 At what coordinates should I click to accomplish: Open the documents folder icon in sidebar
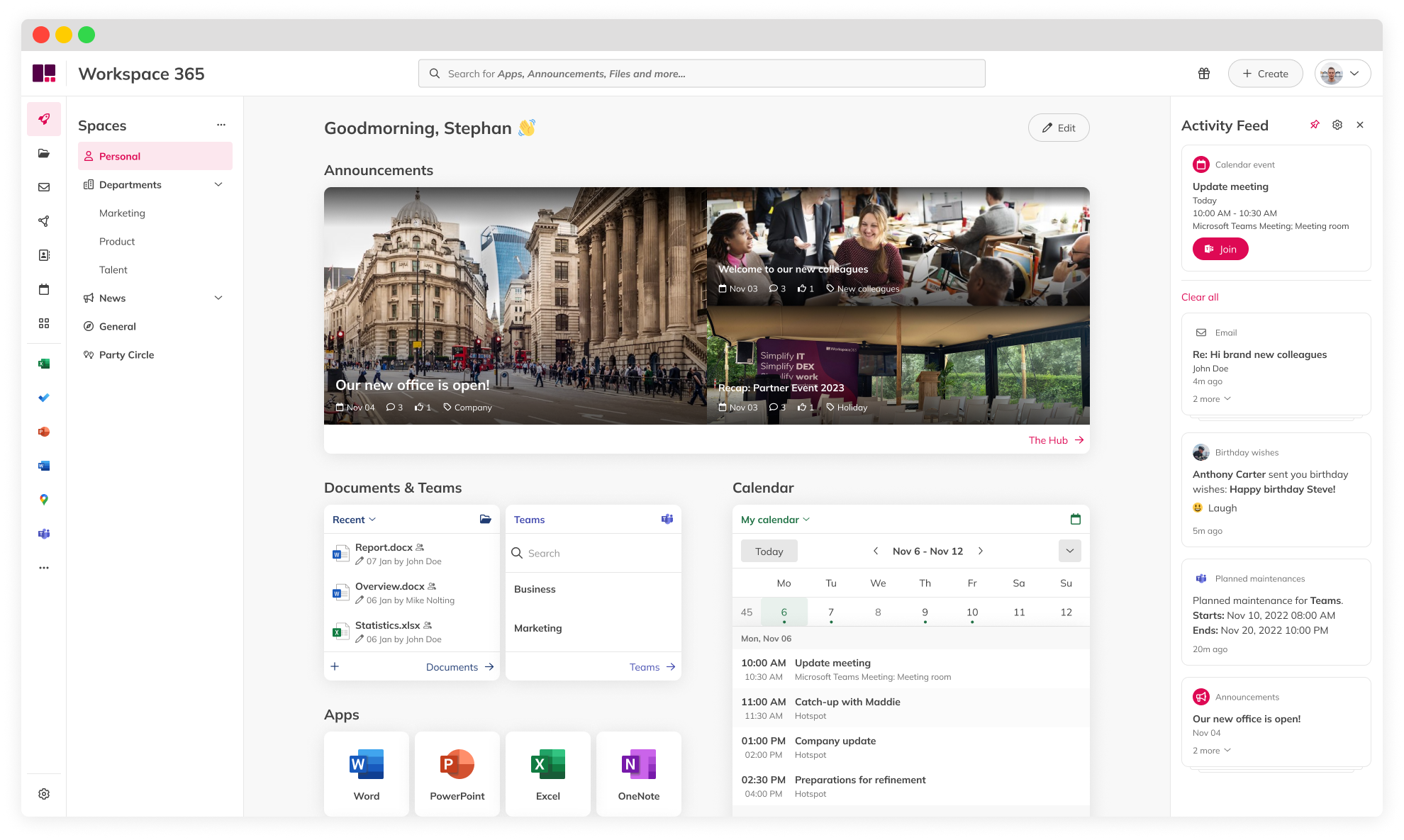(x=44, y=153)
